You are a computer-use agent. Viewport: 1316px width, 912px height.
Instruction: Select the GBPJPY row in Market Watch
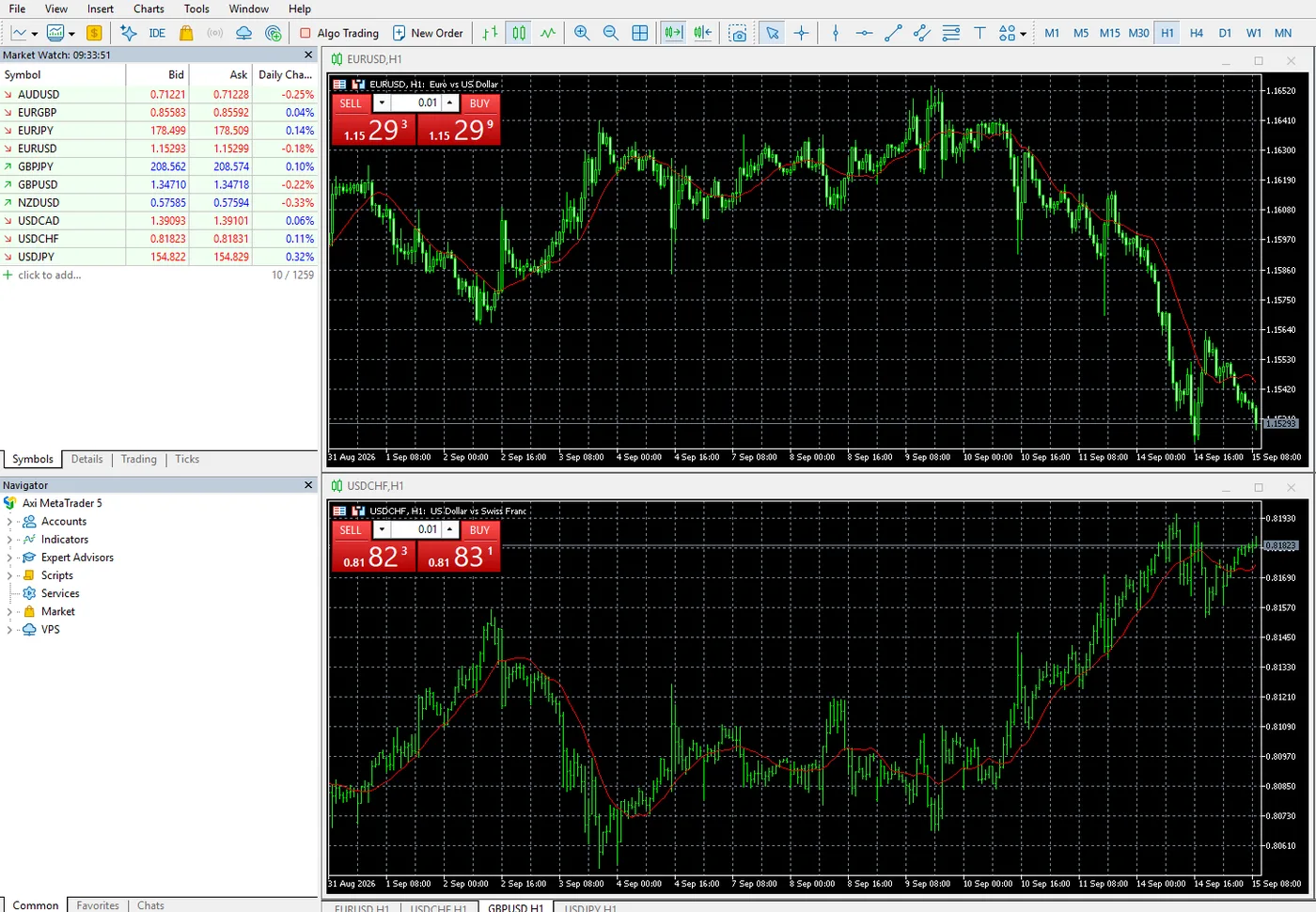pos(158,166)
